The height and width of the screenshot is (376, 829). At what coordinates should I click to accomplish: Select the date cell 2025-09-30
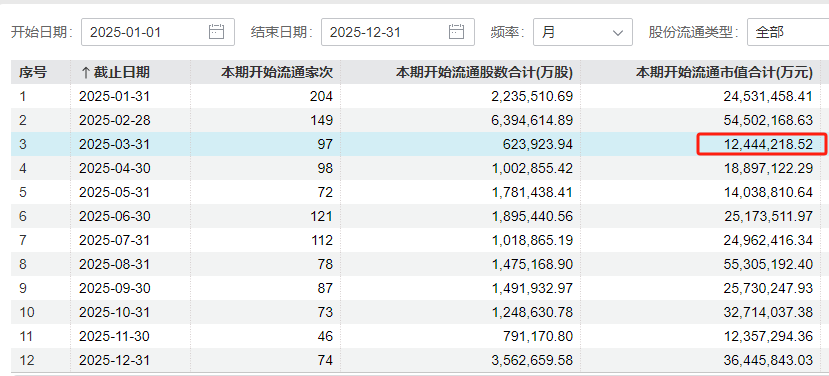coord(115,288)
